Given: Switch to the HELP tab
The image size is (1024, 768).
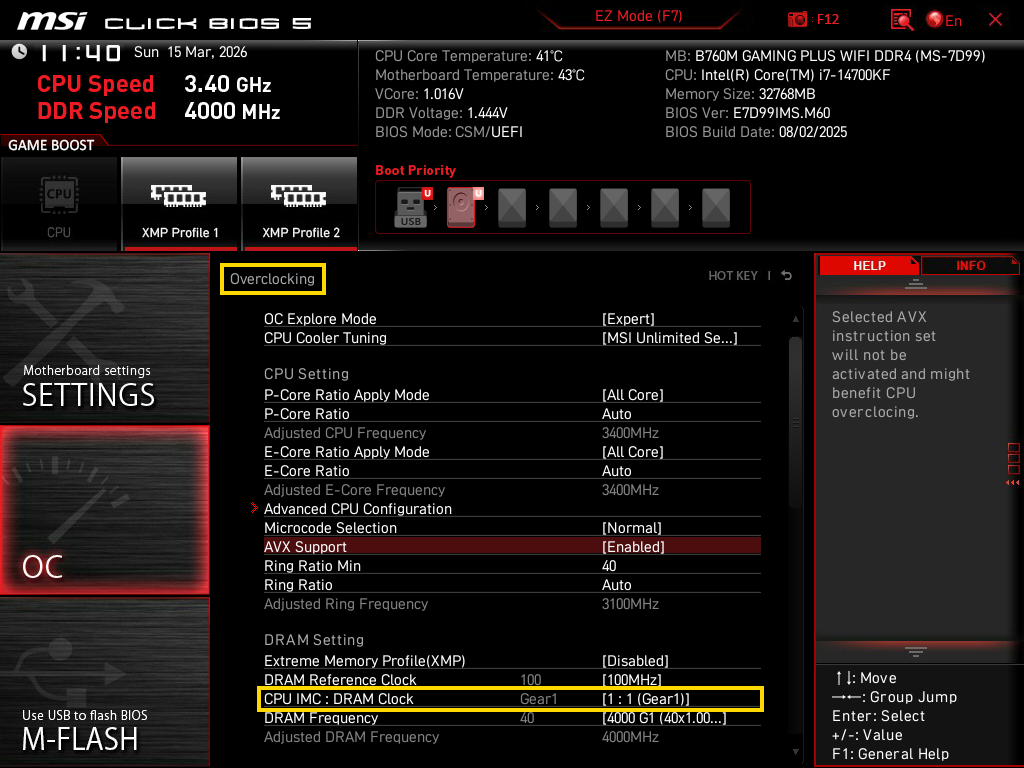Looking at the screenshot, I should [869, 266].
